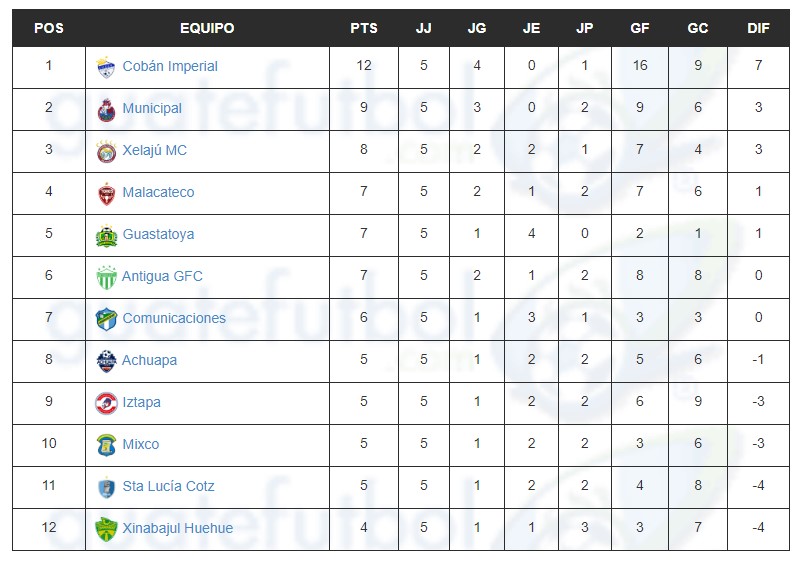Click the GF column header
Viewport: 801px width, 565px height.
pos(640,29)
